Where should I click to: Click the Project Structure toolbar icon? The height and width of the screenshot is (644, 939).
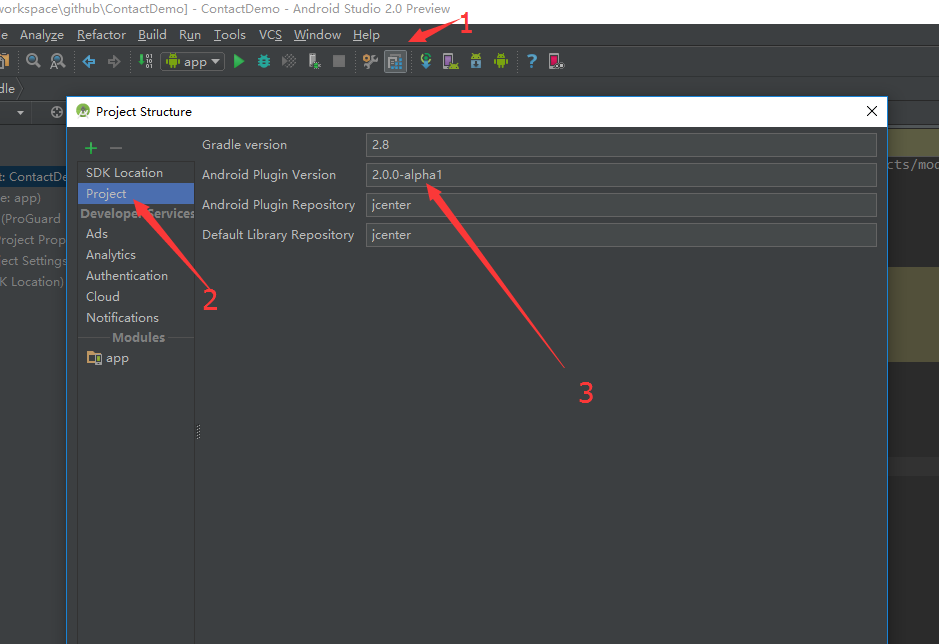(395, 61)
